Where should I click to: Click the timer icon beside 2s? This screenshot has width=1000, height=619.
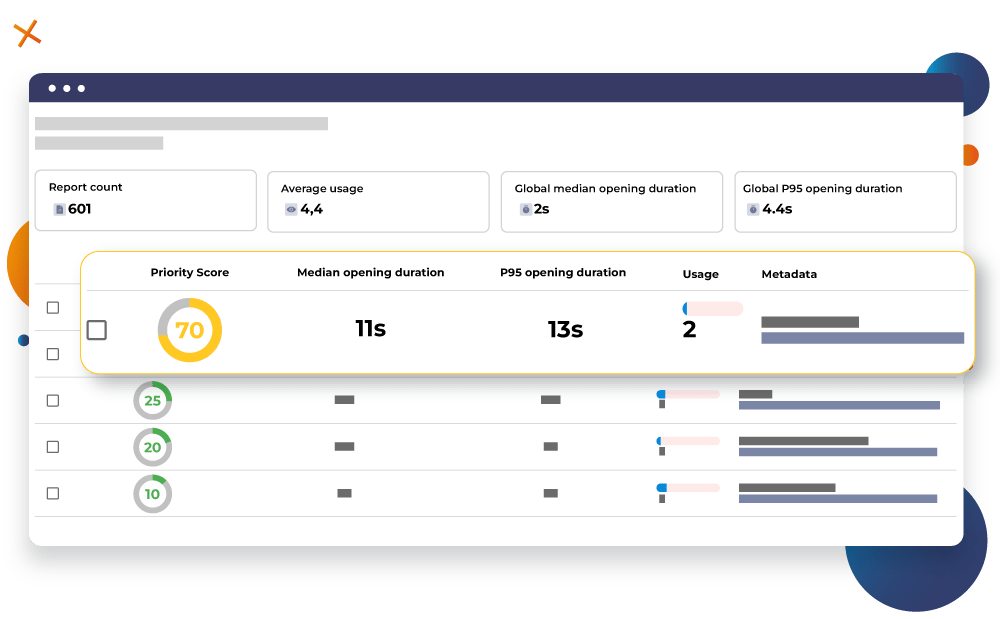point(526,209)
